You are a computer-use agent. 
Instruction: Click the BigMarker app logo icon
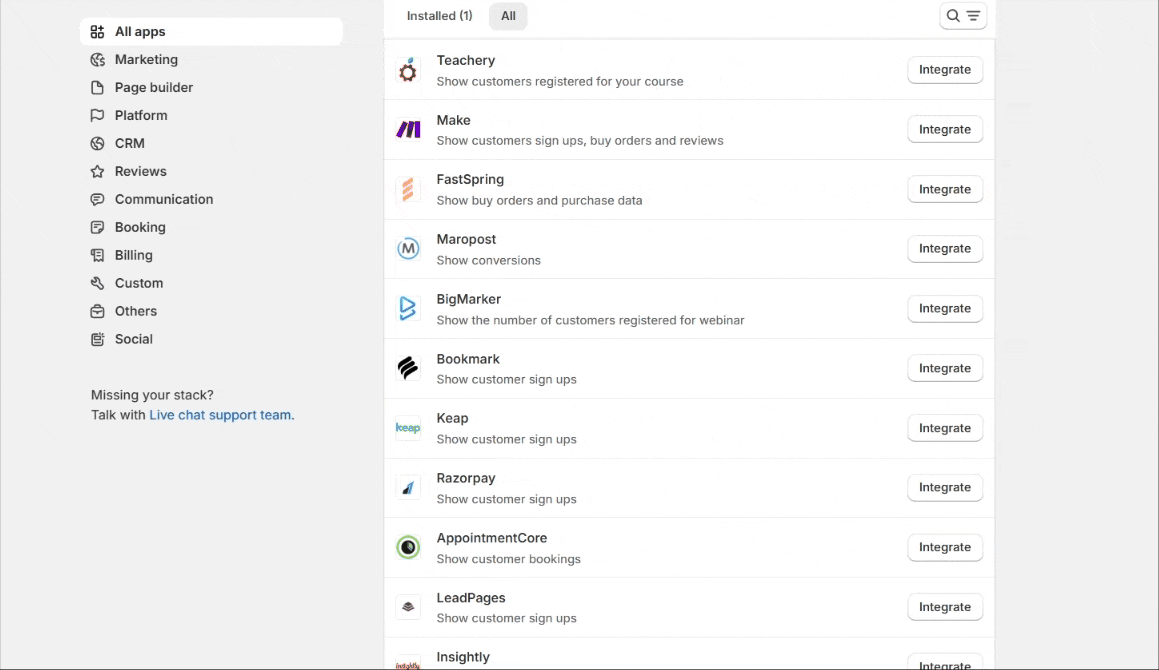408,308
